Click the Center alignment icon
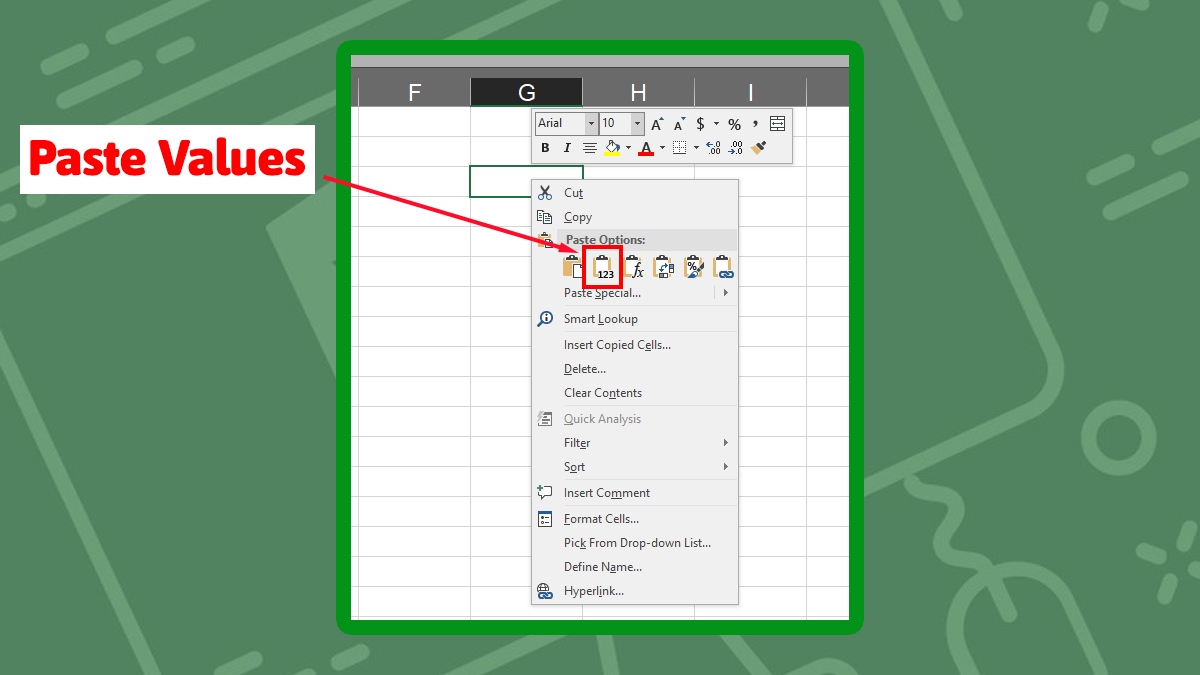 point(590,148)
